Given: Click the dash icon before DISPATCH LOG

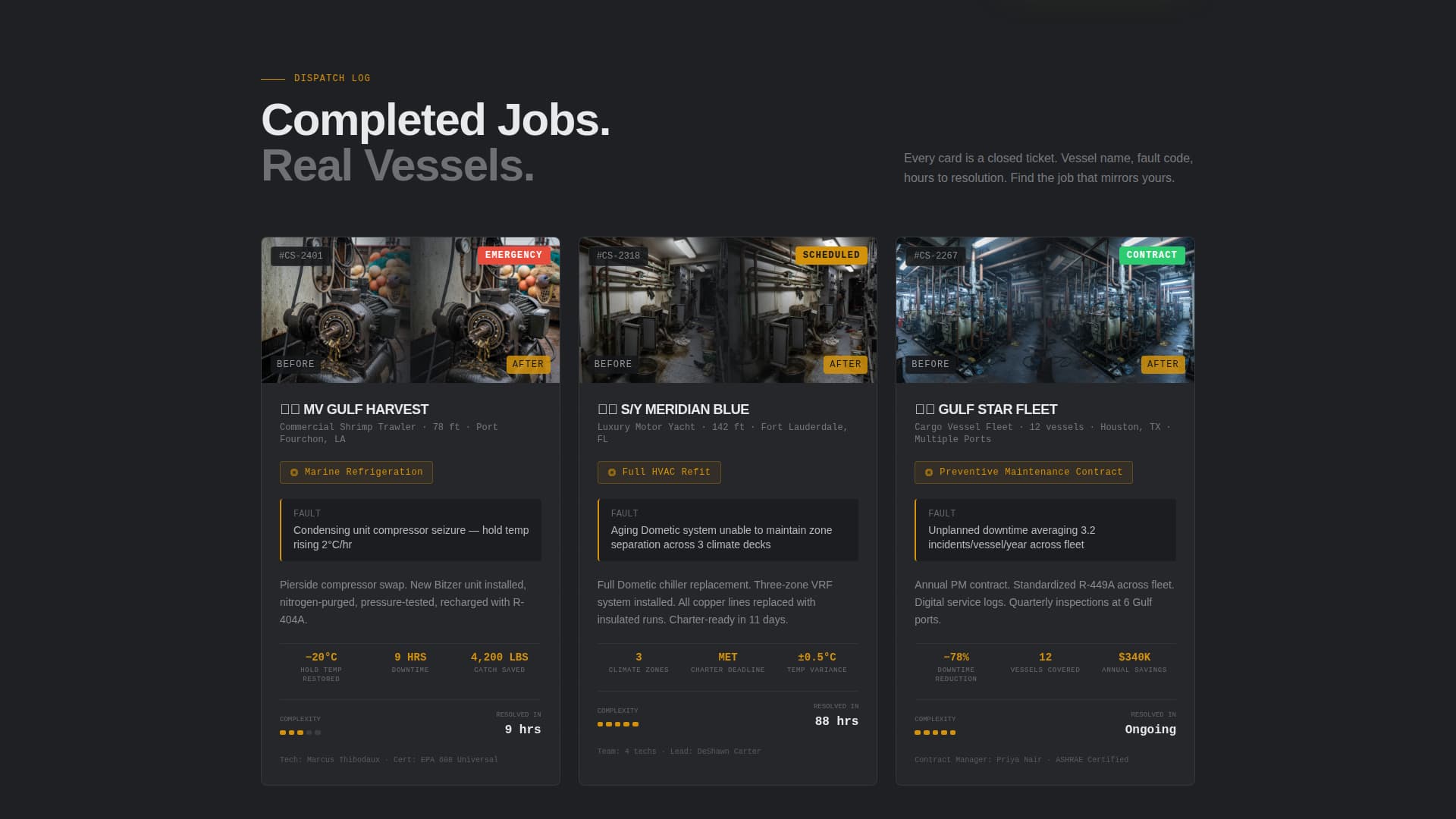Looking at the screenshot, I should point(273,77).
